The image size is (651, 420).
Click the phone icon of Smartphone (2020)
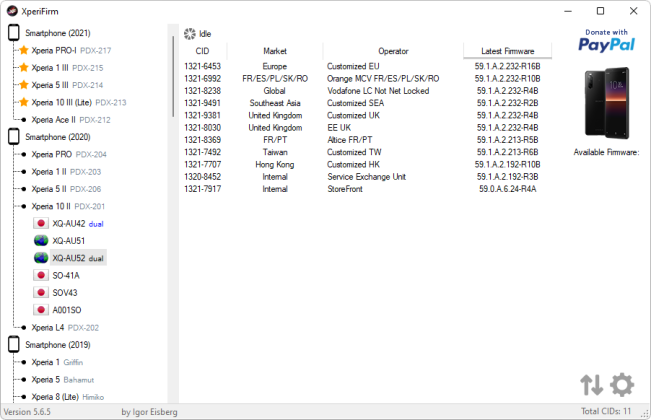tap(14, 137)
